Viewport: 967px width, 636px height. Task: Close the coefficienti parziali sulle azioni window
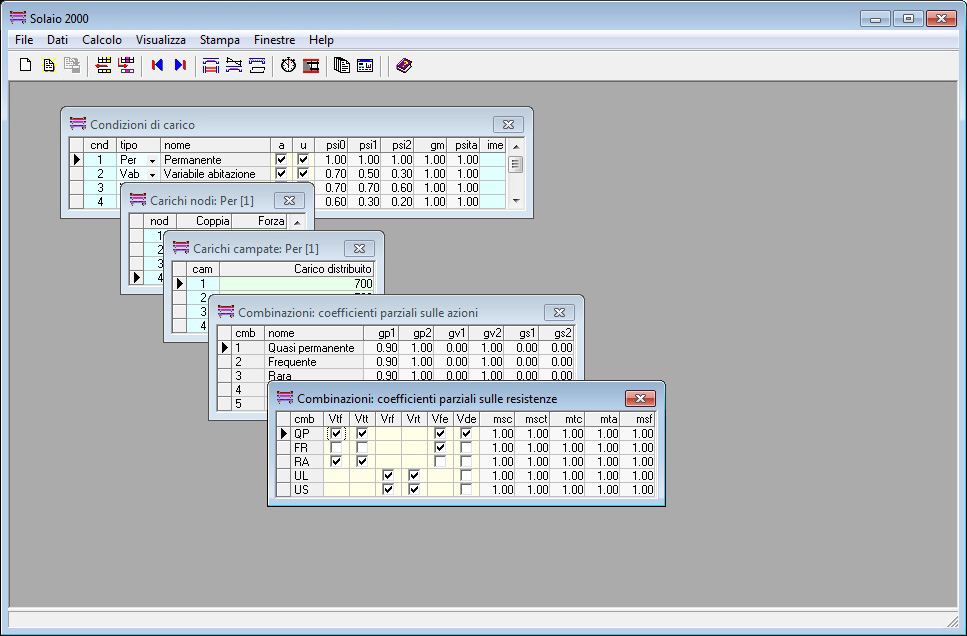(x=559, y=313)
